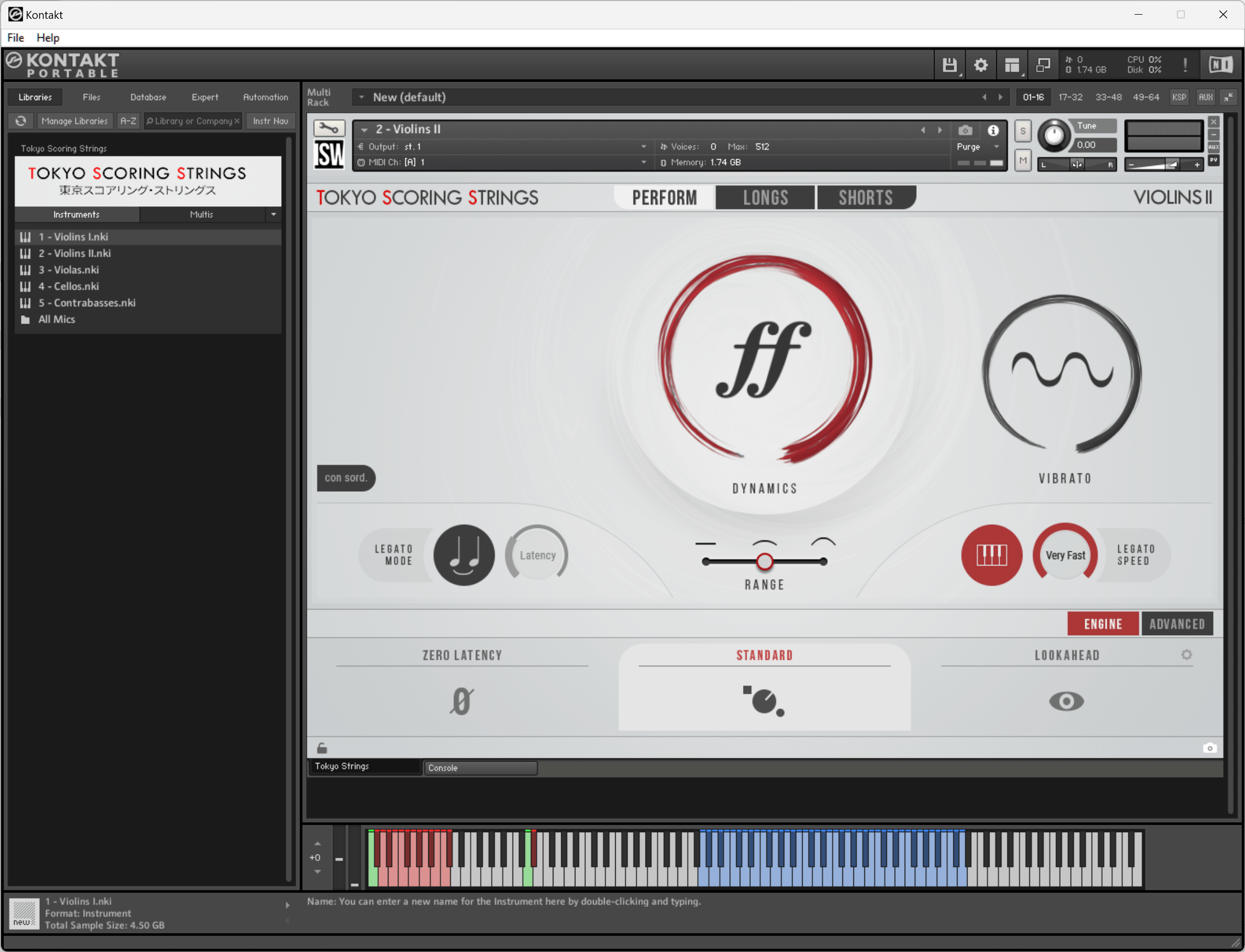Image resolution: width=1245 pixels, height=952 pixels.
Task: Toggle A-Z library sorting
Action: [x=128, y=120]
